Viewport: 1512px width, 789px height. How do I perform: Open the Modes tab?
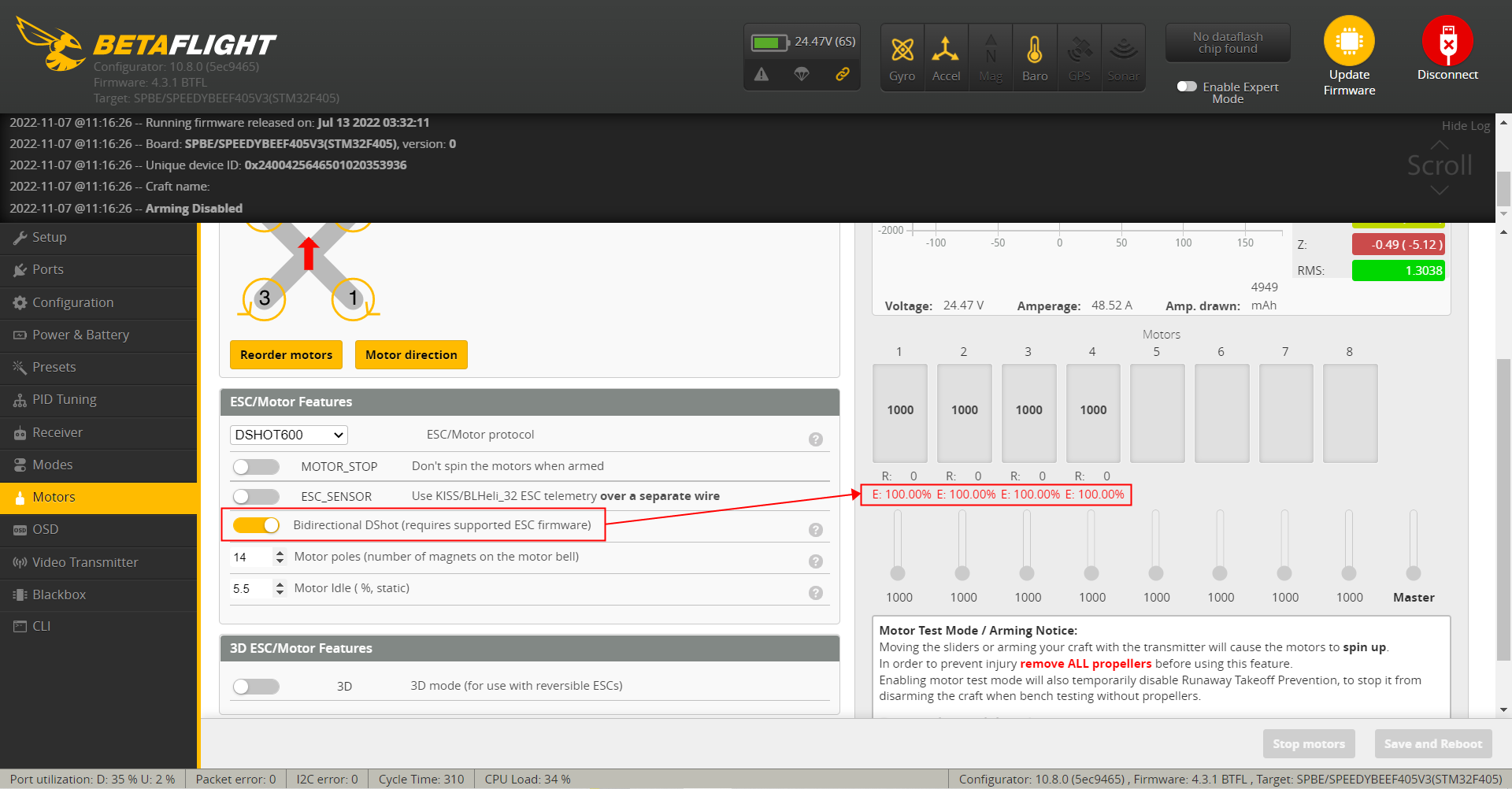coord(98,465)
